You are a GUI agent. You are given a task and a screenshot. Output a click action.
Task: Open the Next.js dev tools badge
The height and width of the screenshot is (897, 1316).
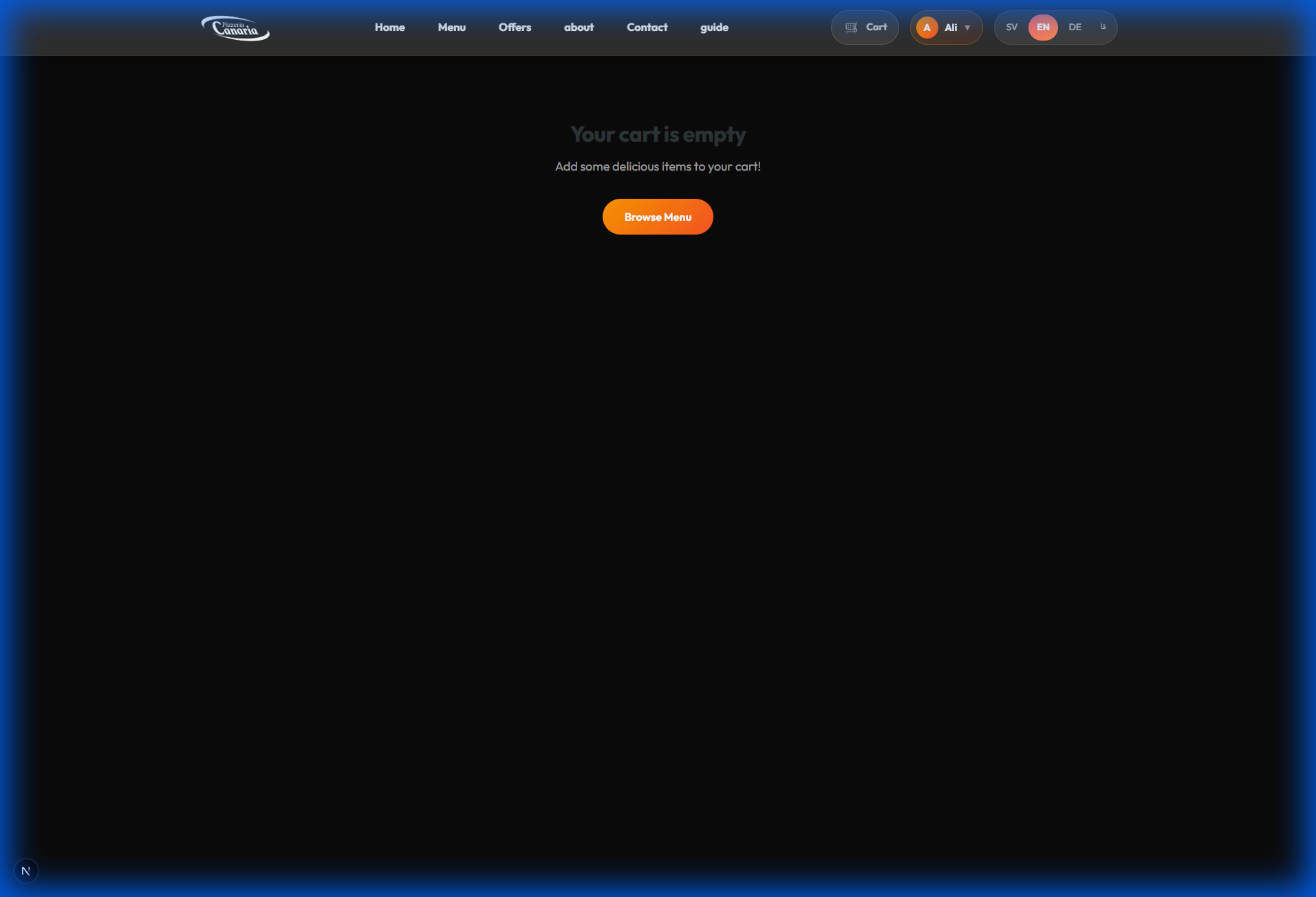(26, 871)
